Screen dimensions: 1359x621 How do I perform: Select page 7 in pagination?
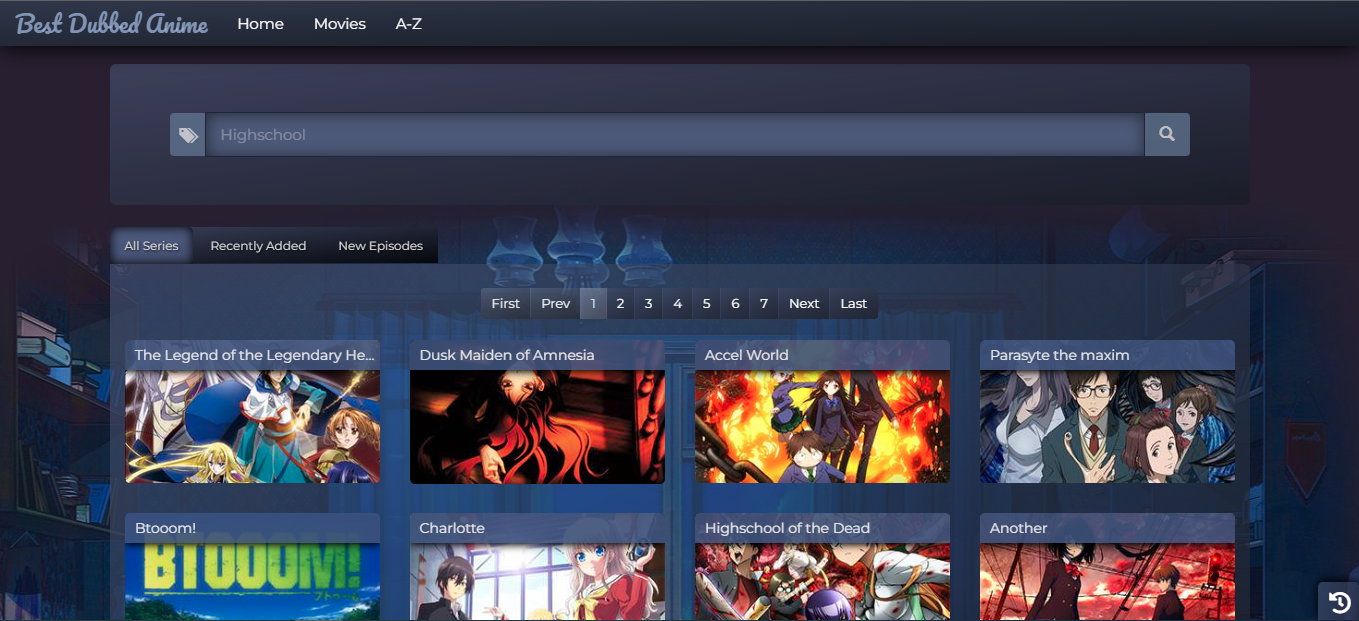tap(764, 304)
